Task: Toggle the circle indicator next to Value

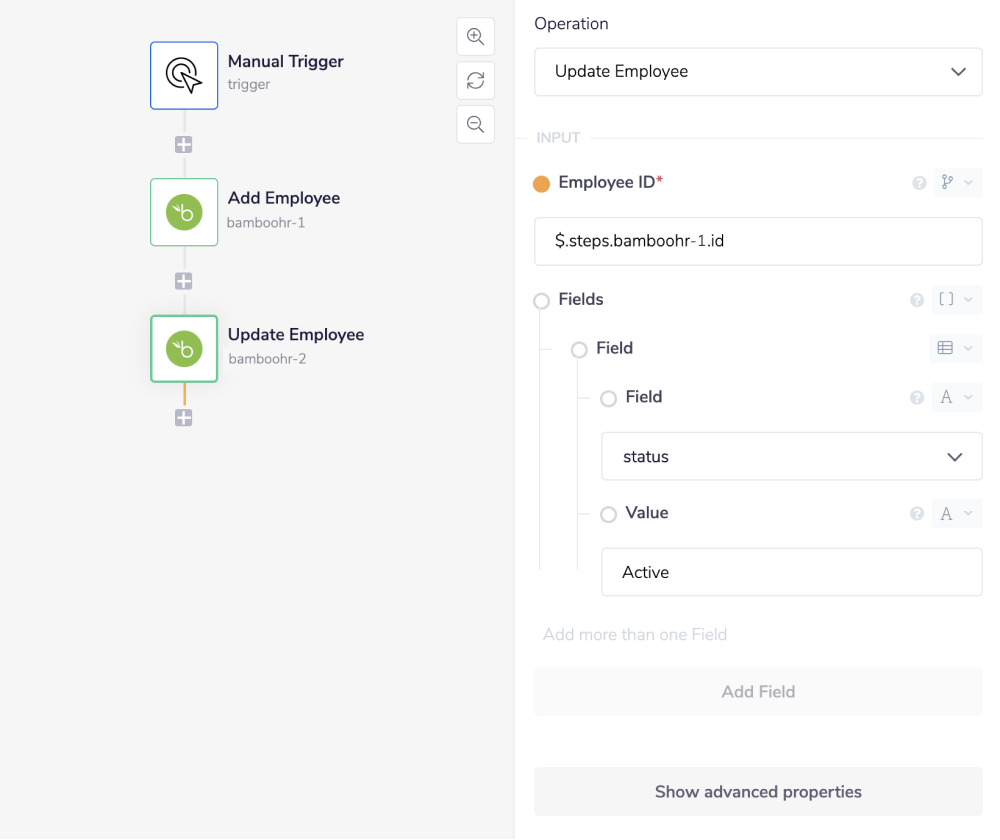Action: [608, 514]
